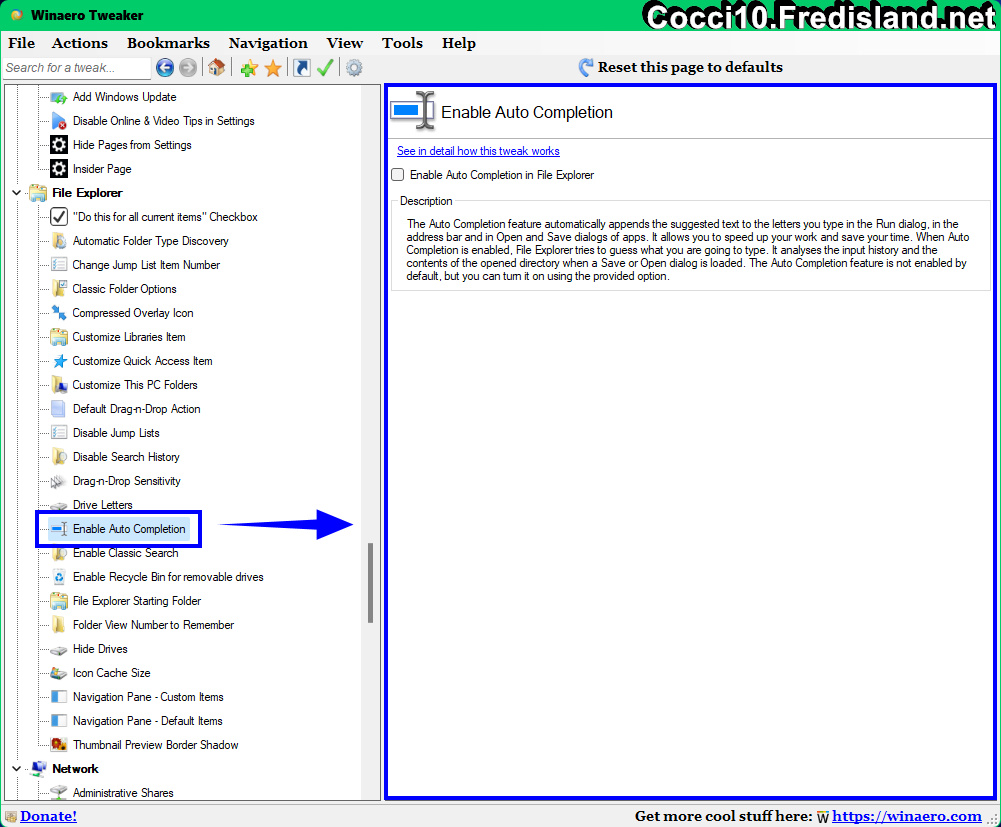Screen dimensions: 1001x827
Task: Select Classic Folder Options item
Action: point(124,289)
